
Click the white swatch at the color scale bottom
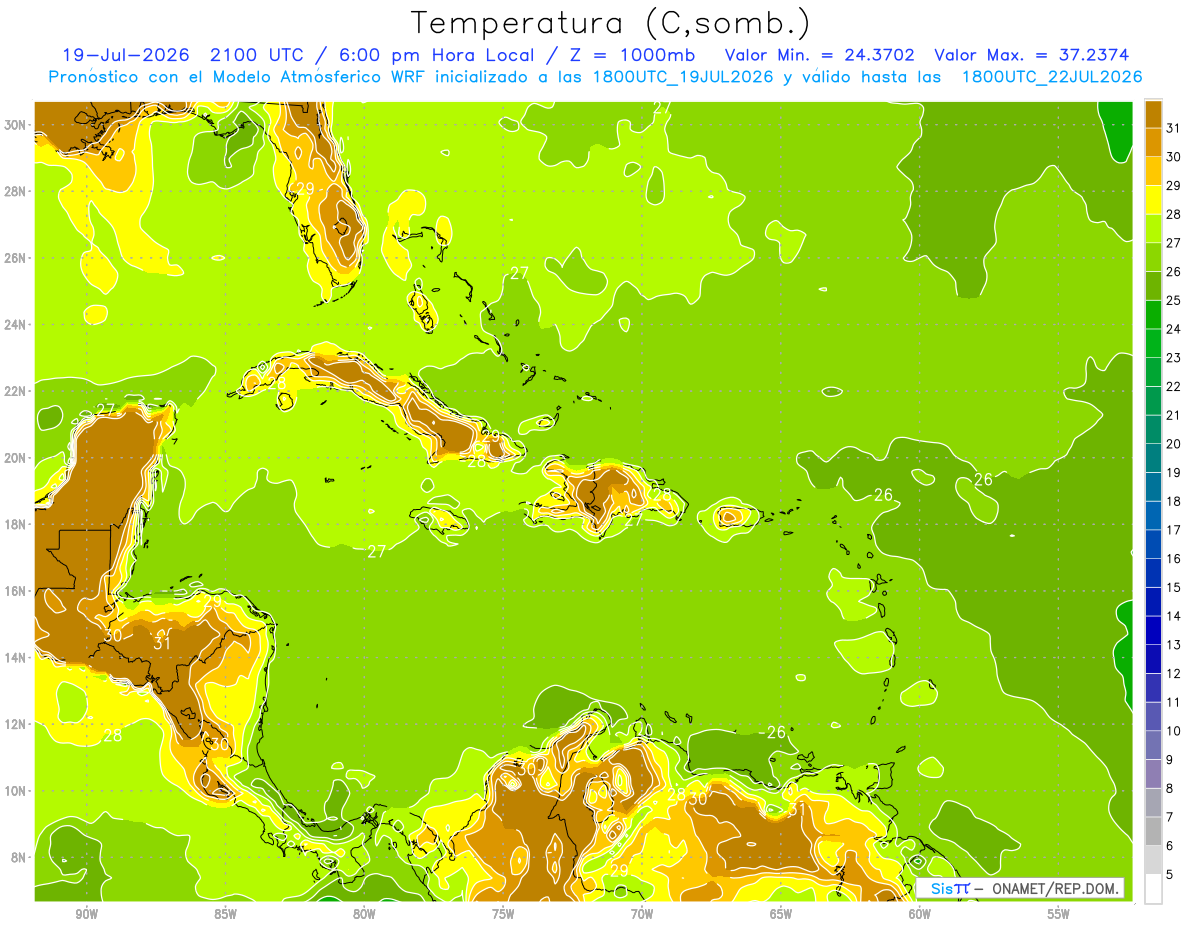point(1153,889)
